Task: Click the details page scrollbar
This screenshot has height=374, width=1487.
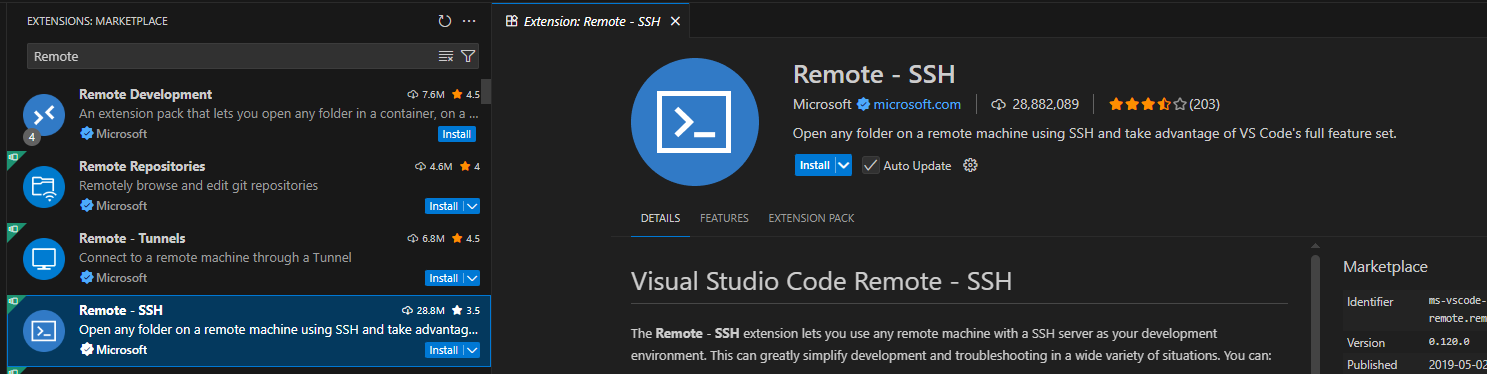Action: tap(1314, 314)
